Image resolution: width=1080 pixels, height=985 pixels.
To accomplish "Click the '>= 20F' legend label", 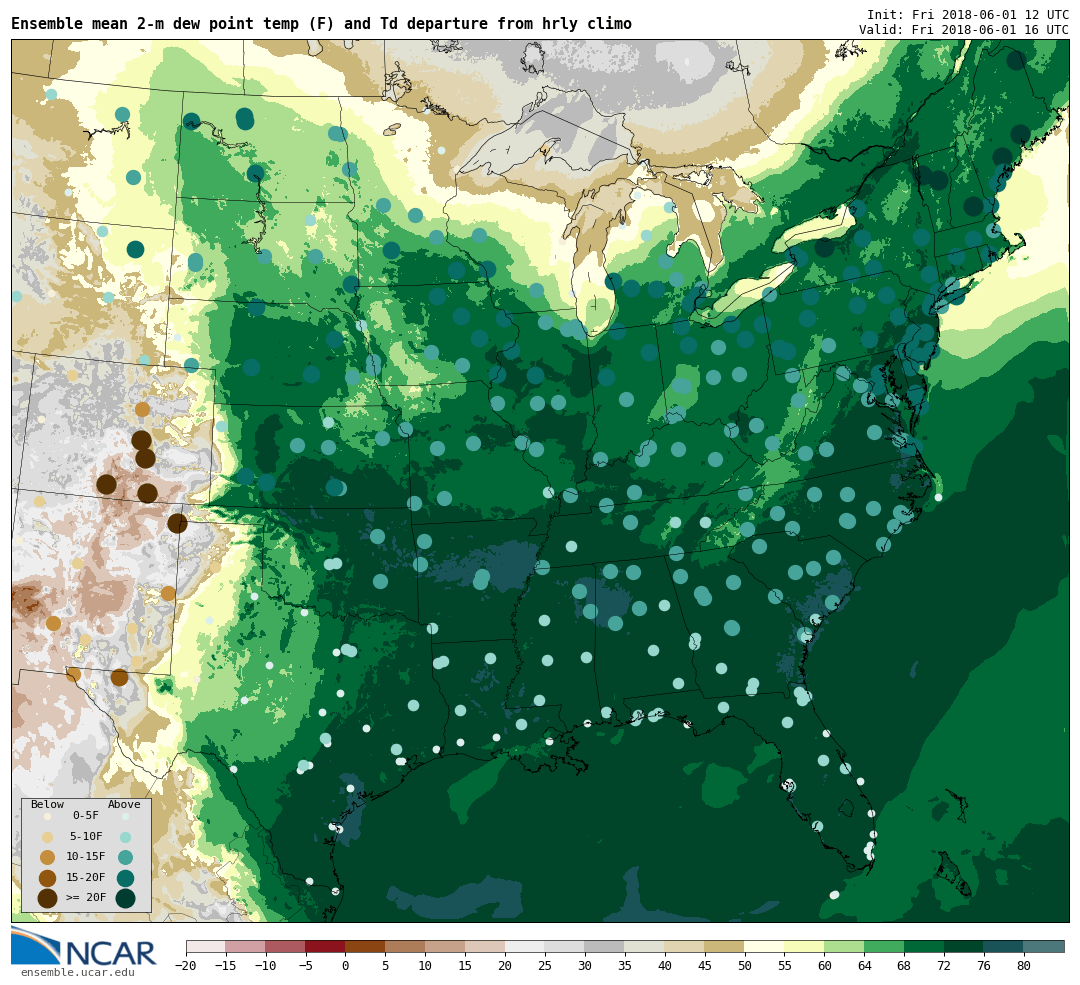I will pyautogui.click(x=86, y=898).
